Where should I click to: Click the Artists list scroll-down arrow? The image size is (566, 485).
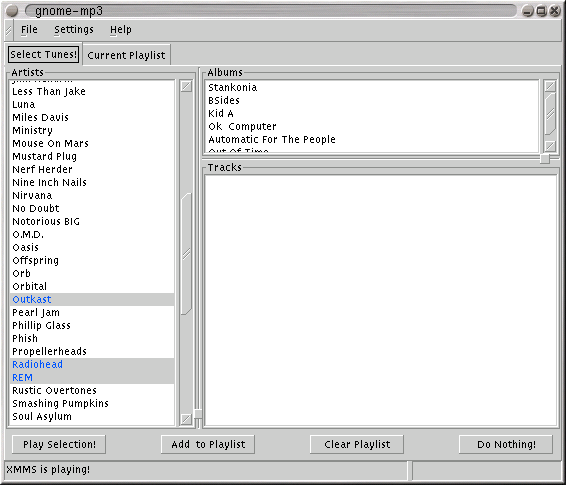[186, 419]
